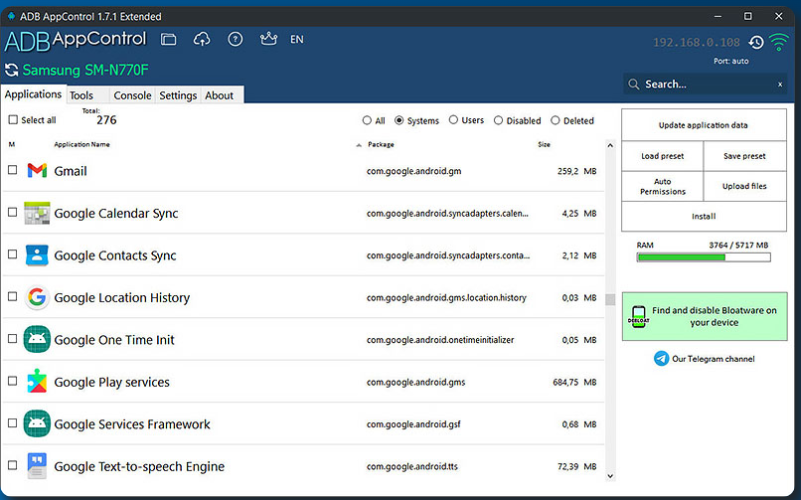The height and width of the screenshot is (500, 801).
Task: Toggle the Select all checkbox
Action: pos(13,120)
